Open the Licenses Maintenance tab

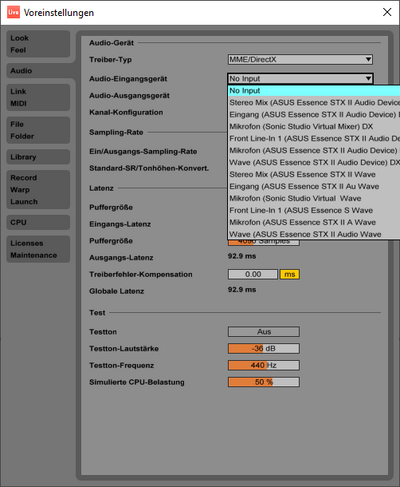[x=38, y=249]
